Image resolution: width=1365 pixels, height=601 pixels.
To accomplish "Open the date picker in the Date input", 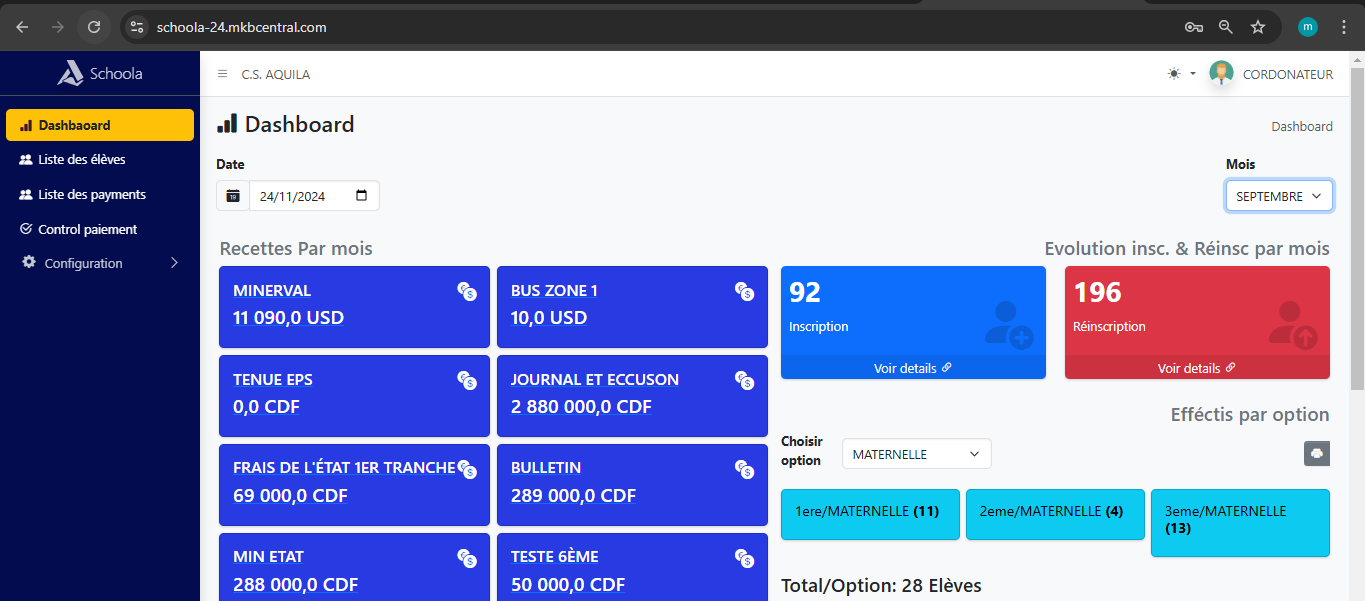I will pyautogui.click(x=361, y=196).
